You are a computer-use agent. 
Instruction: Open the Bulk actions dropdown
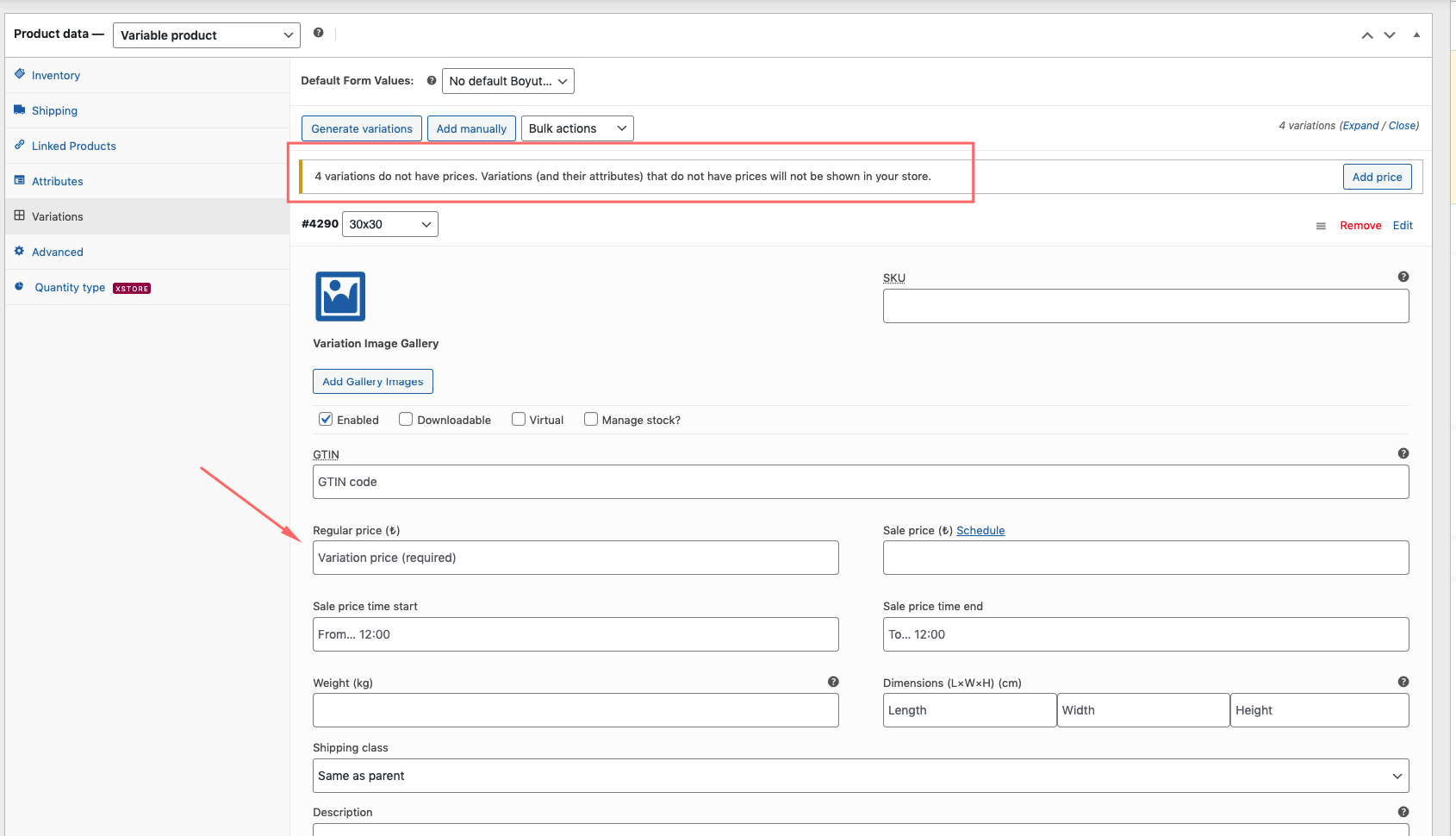(577, 128)
